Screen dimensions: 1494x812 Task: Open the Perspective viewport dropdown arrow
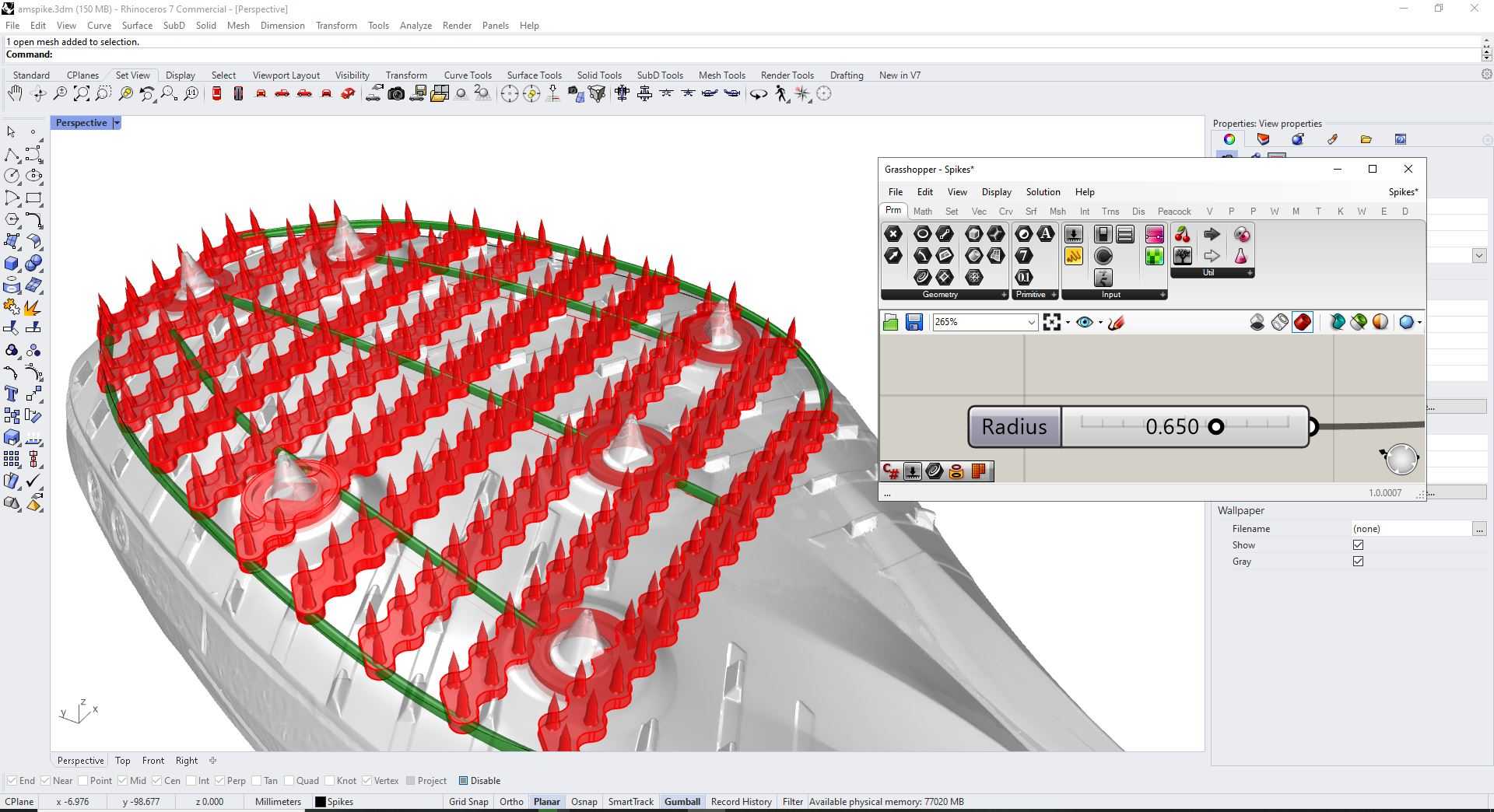[x=117, y=123]
